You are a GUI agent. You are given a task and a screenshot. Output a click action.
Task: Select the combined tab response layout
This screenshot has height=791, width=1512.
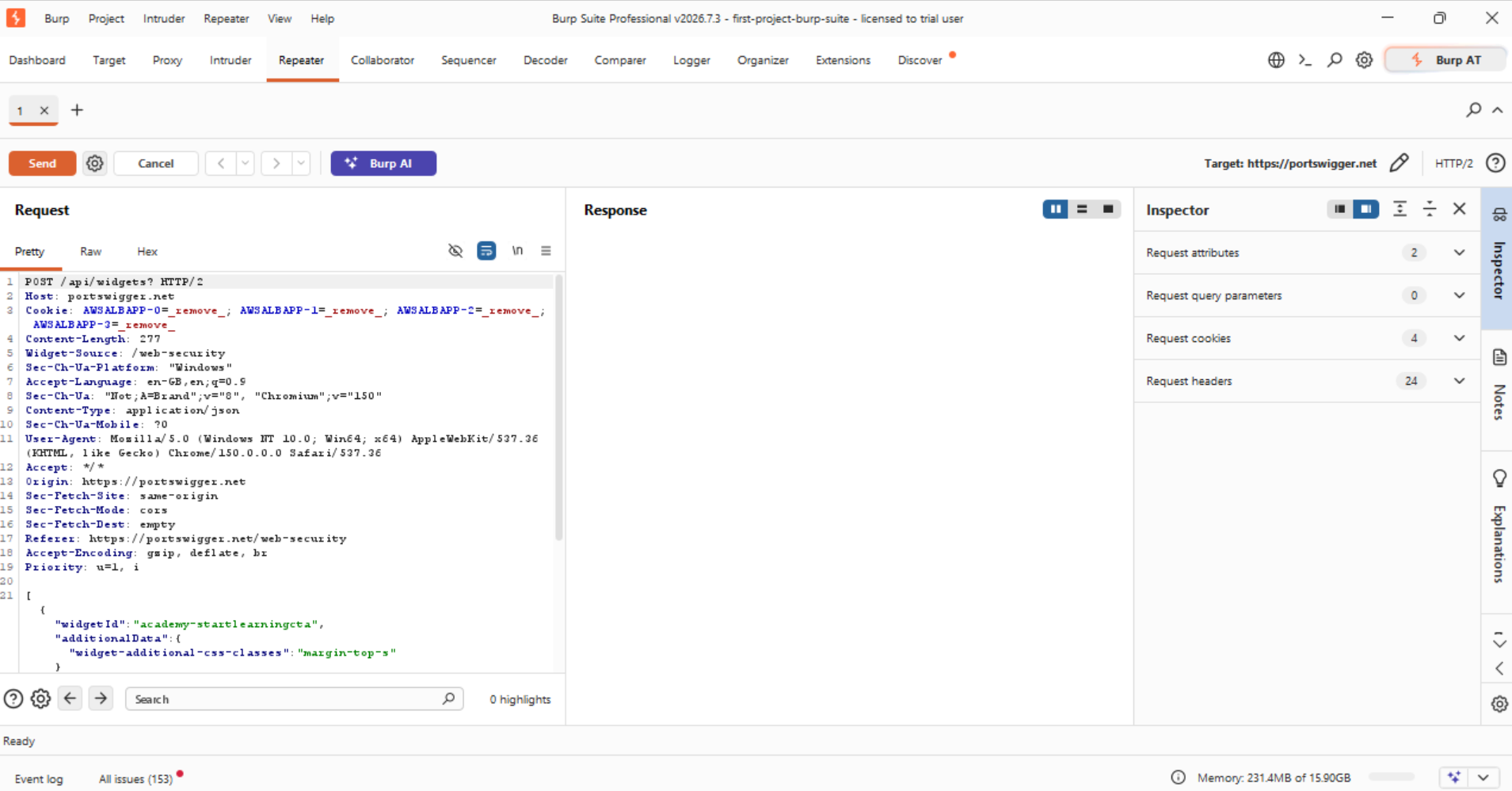click(1108, 209)
